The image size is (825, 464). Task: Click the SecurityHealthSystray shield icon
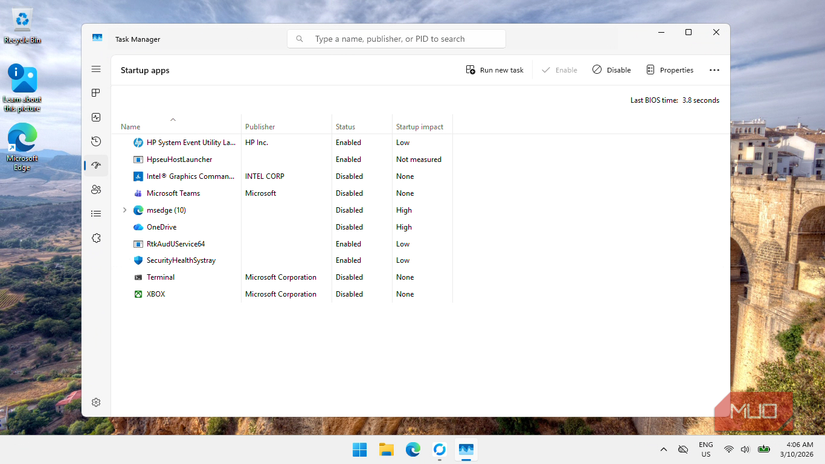point(138,260)
